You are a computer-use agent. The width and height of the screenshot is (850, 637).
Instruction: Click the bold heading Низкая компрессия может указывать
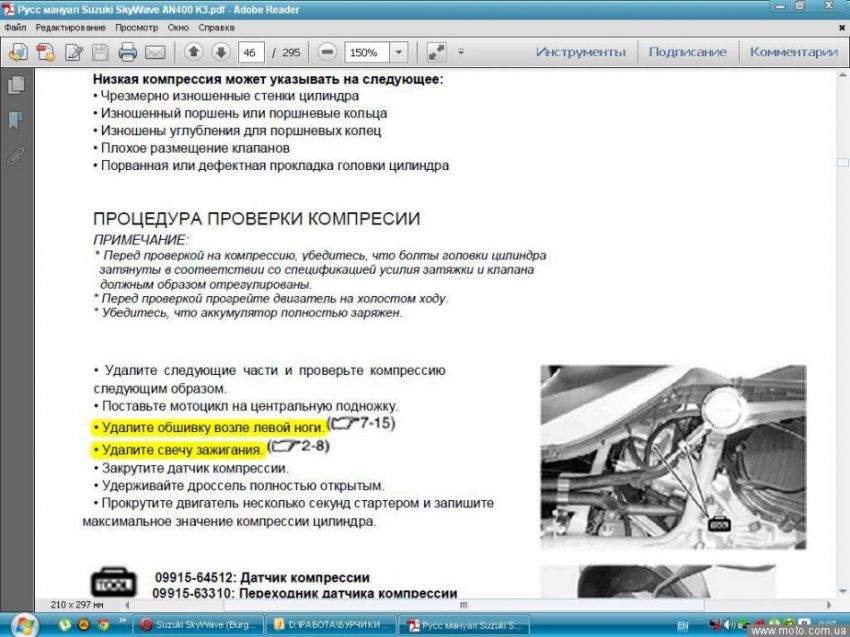268,79
